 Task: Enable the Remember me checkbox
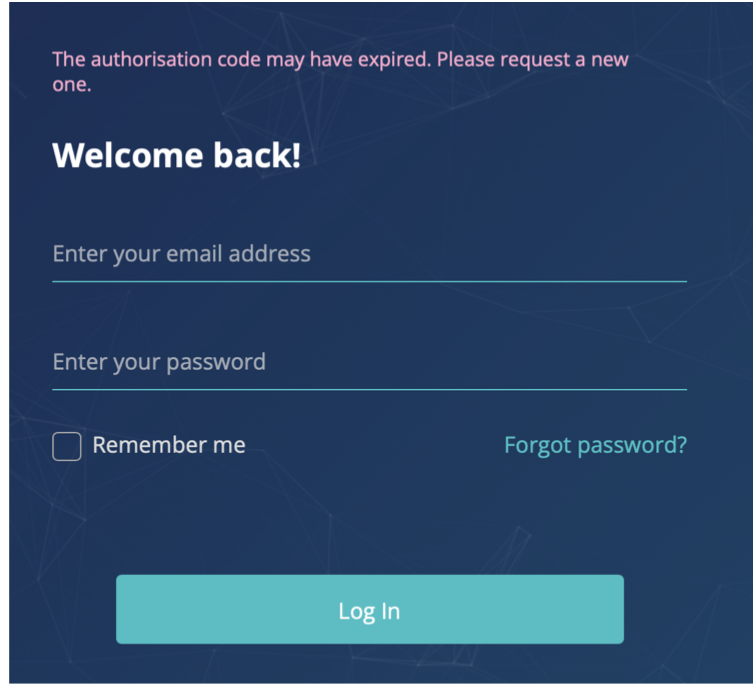[67, 446]
